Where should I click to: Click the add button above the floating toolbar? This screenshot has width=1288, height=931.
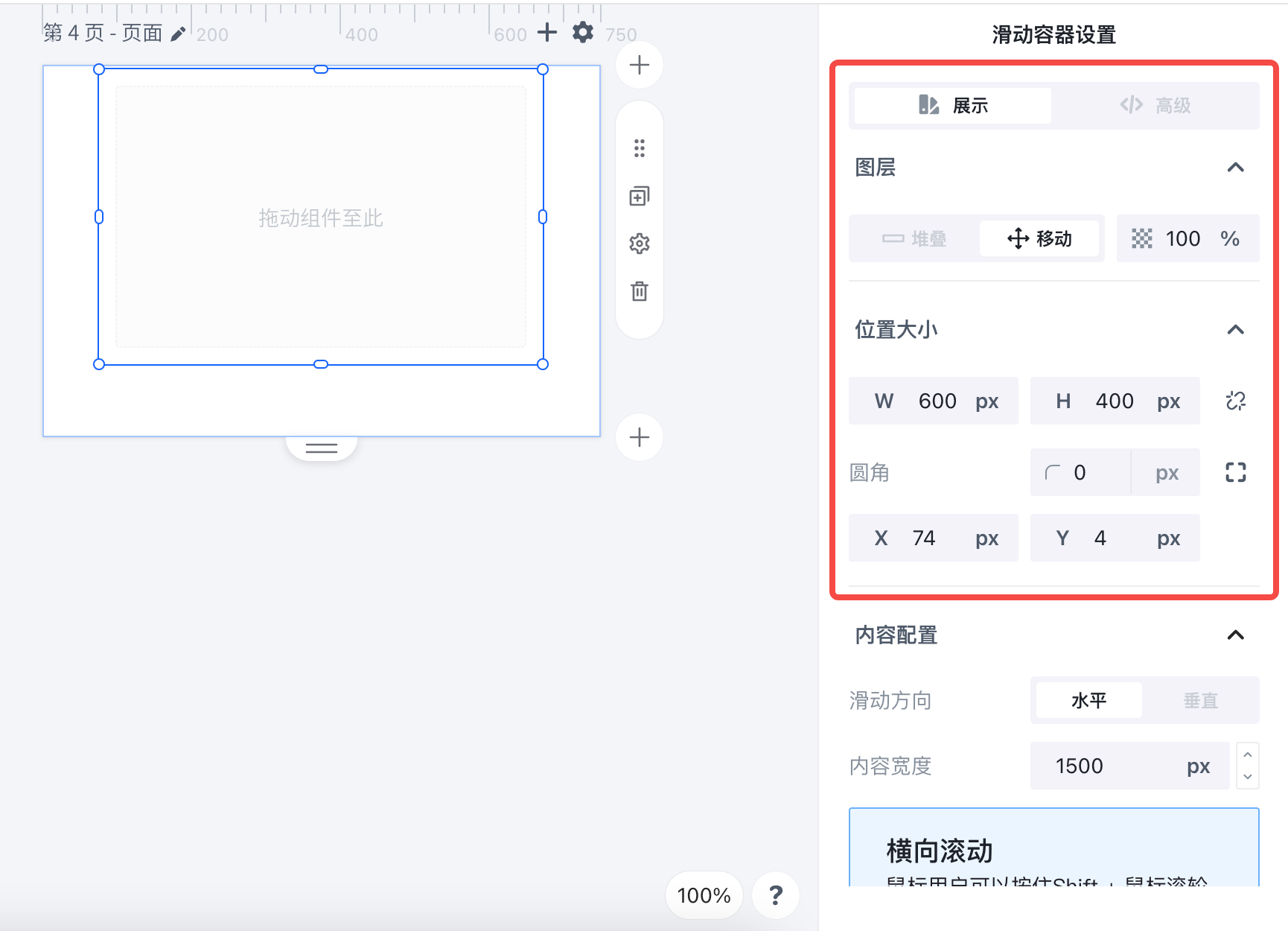(x=640, y=65)
